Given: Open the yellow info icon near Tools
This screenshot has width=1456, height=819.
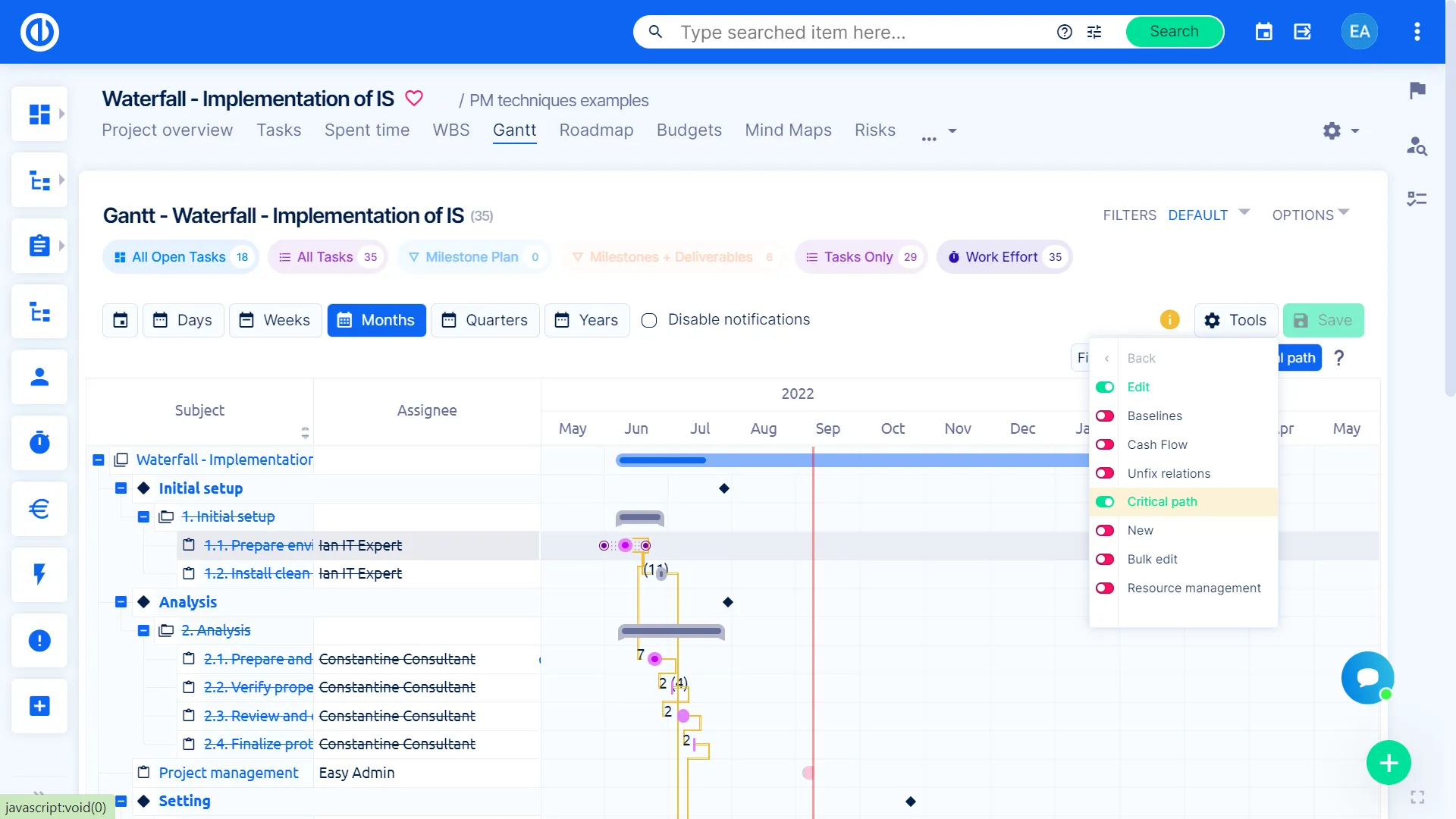Looking at the screenshot, I should pyautogui.click(x=1169, y=319).
